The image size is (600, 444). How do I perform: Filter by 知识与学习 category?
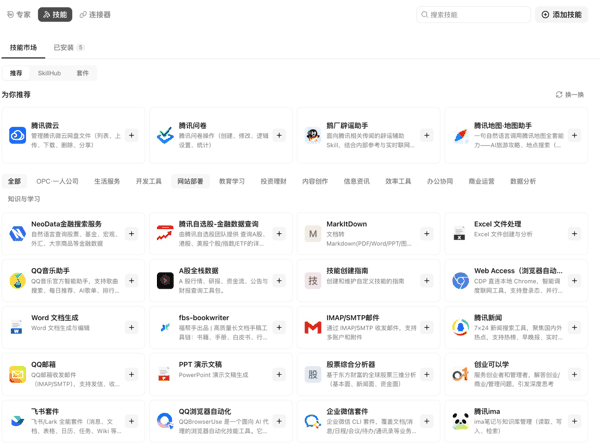pos(24,199)
